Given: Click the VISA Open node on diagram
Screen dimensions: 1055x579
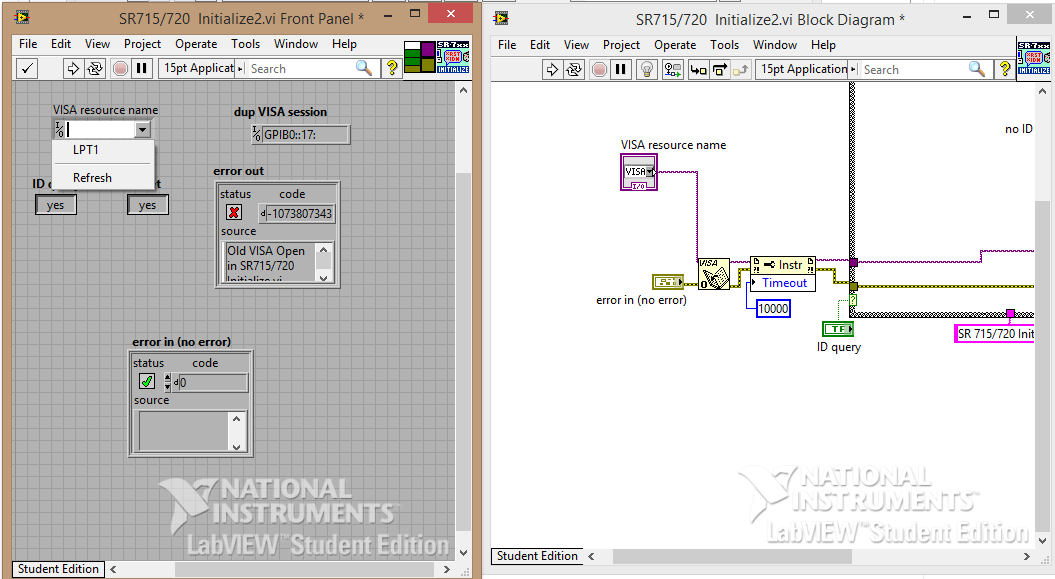Looking at the screenshot, I should click(x=713, y=274).
